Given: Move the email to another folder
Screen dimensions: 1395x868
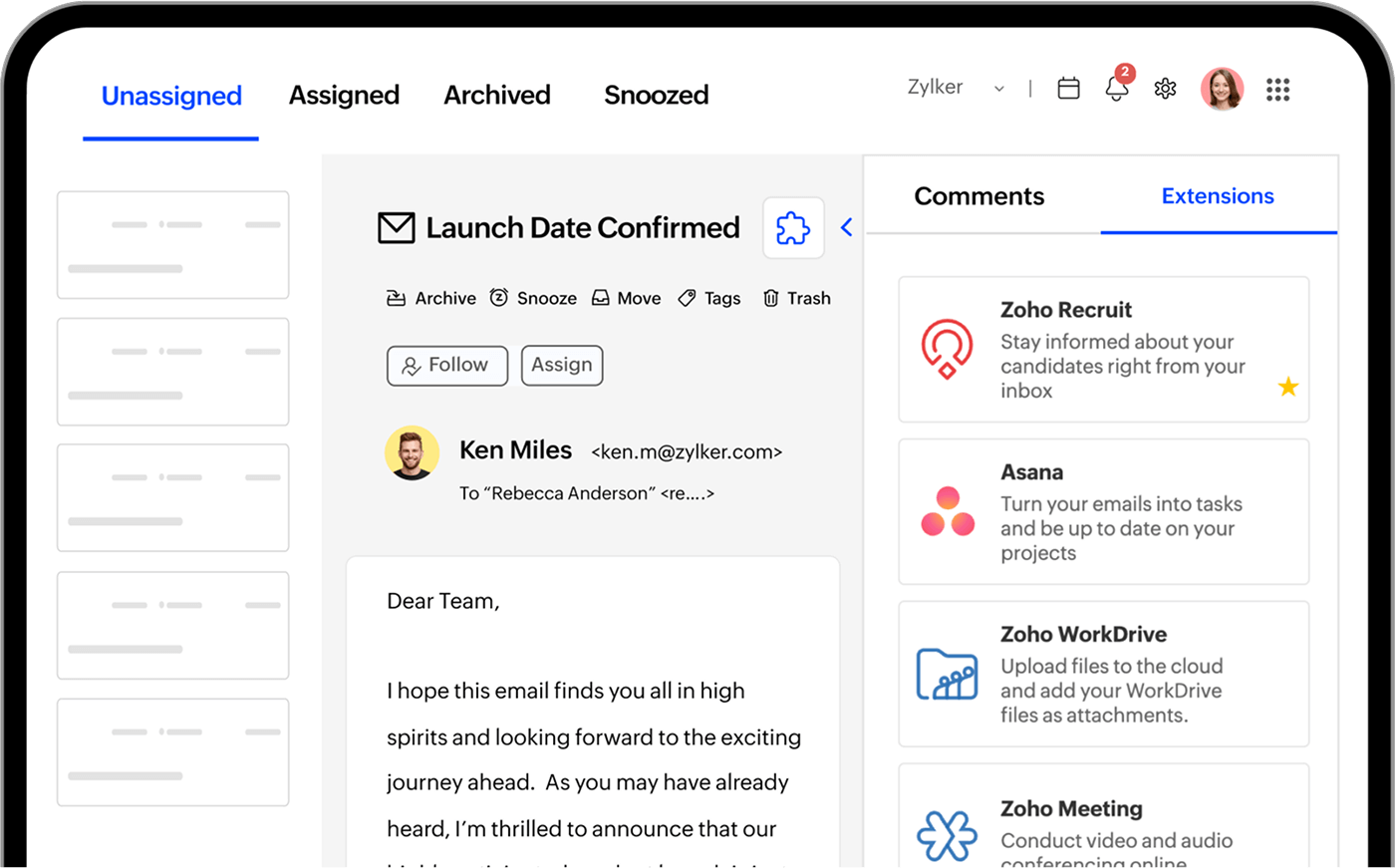Looking at the screenshot, I should pos(626,298).
